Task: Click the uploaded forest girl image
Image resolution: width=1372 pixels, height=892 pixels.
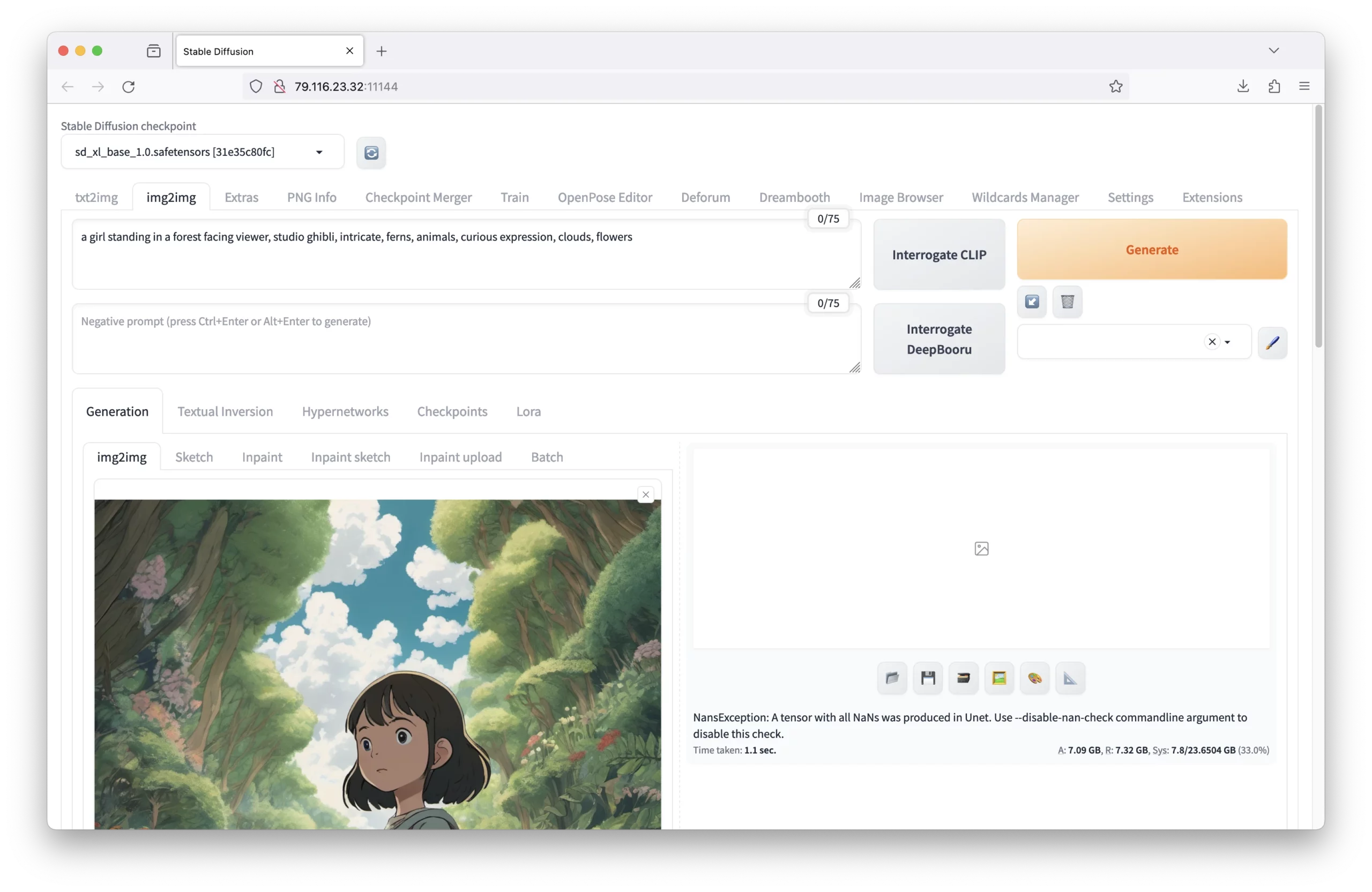Action: [378, 664]
